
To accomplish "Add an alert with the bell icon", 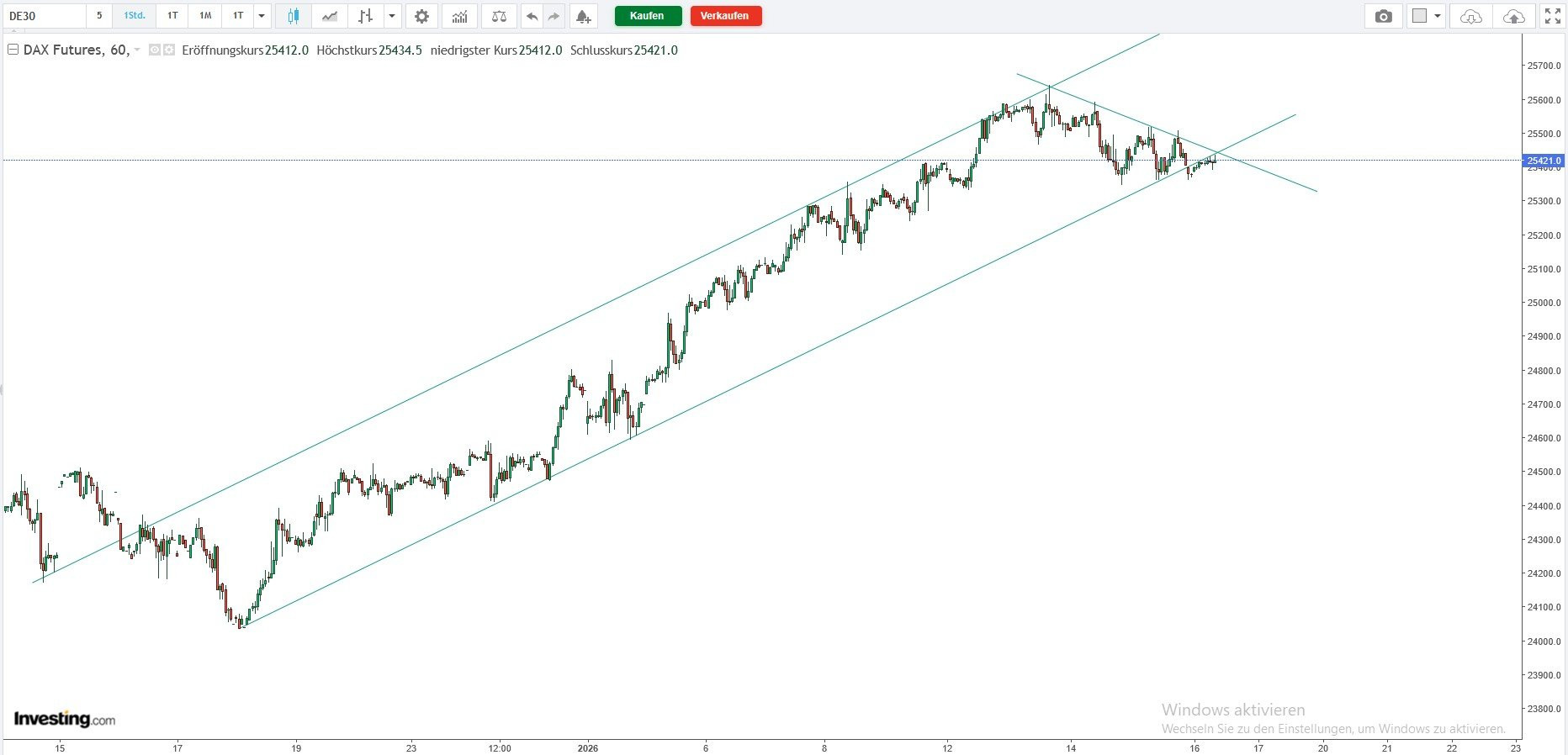I will pos(583,16).
